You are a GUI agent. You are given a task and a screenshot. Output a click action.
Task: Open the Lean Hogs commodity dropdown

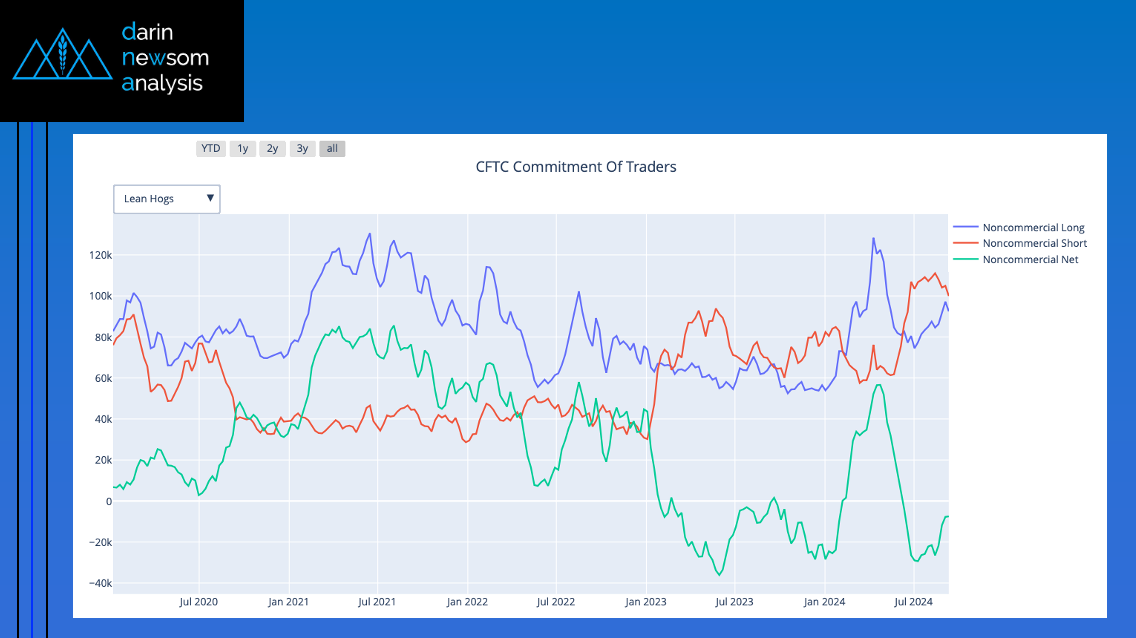coord(167,198)
